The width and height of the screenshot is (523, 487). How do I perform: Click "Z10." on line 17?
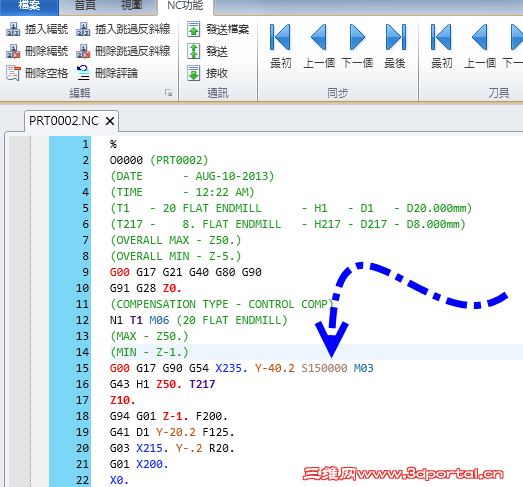123,400
